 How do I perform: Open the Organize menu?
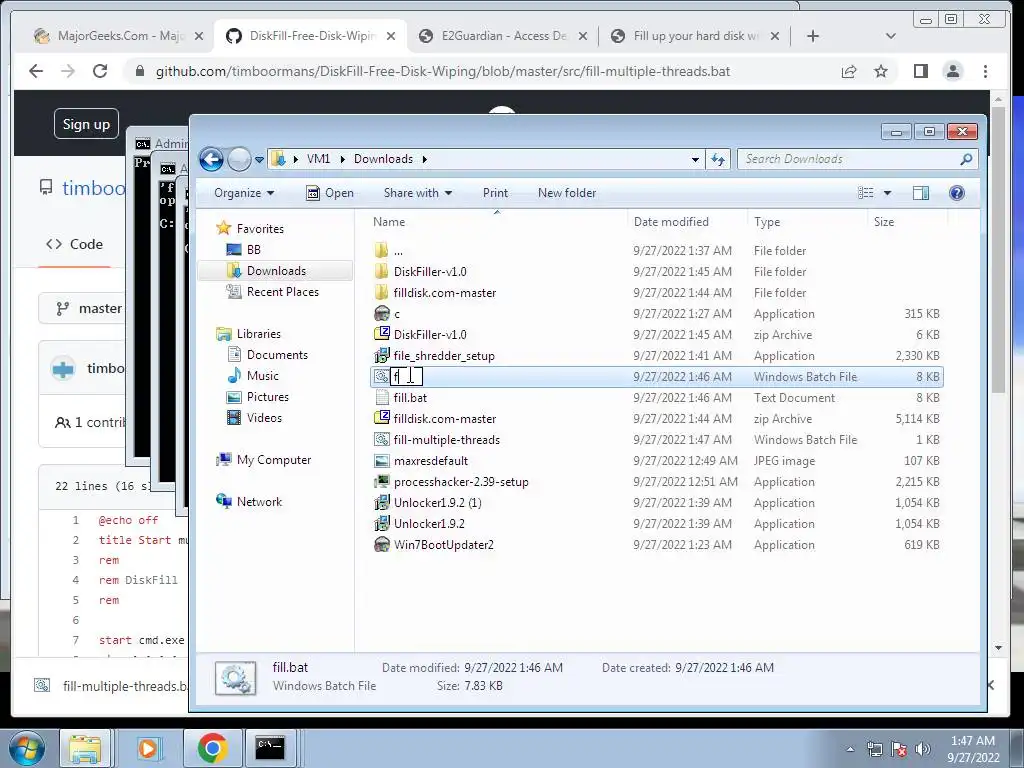click(x=244, y=193)
